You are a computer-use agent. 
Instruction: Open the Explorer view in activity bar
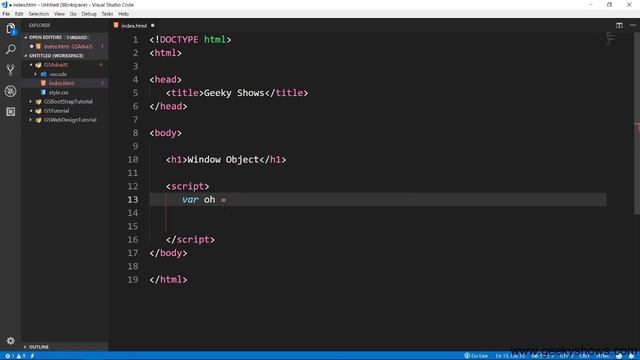[x=11, y=29]
